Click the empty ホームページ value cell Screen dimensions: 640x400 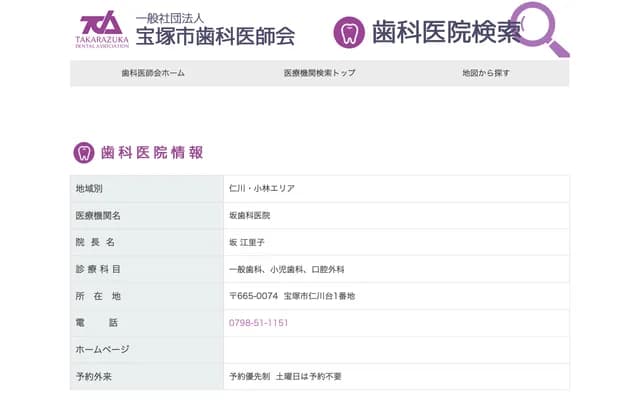396,350
